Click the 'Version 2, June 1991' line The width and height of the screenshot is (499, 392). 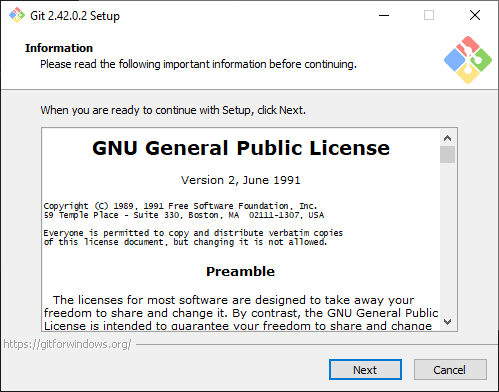[x=240, y=180]
